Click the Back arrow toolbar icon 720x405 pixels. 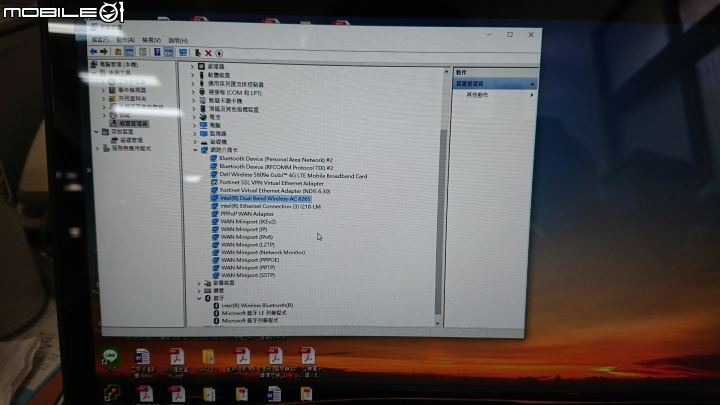[93, 51]
